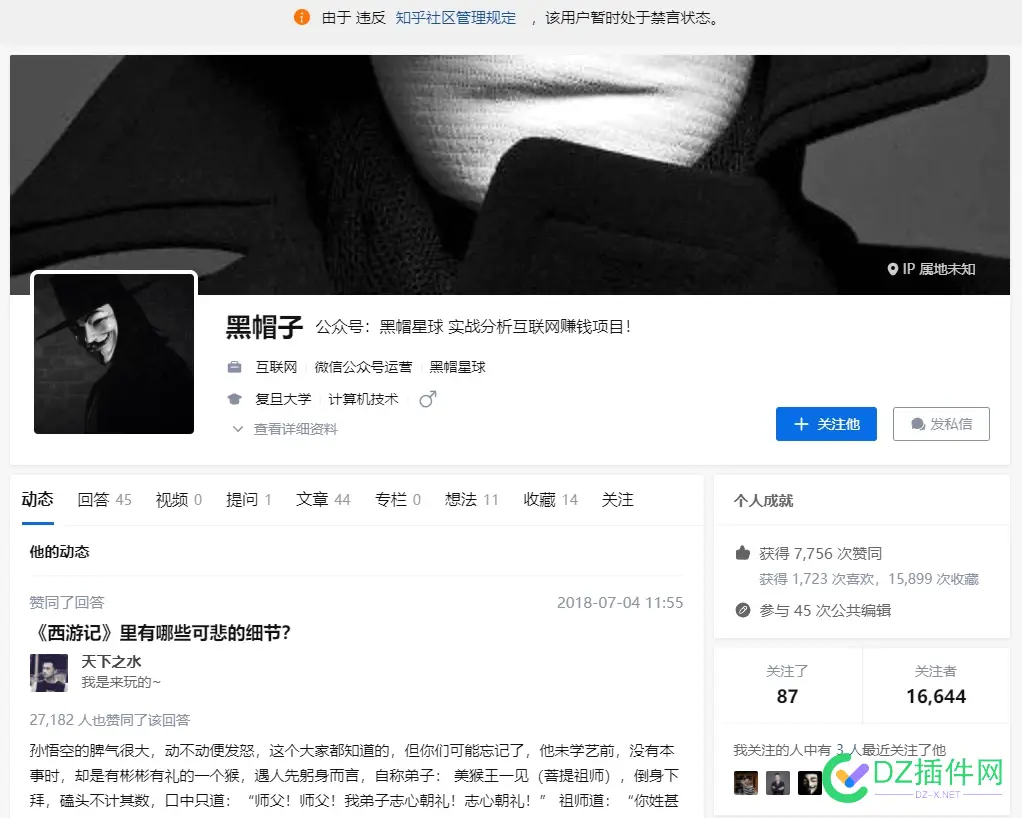Viewport: 1022px width, 818px height.
Task: Open the 想法 tab
Action: click(462, 499)
